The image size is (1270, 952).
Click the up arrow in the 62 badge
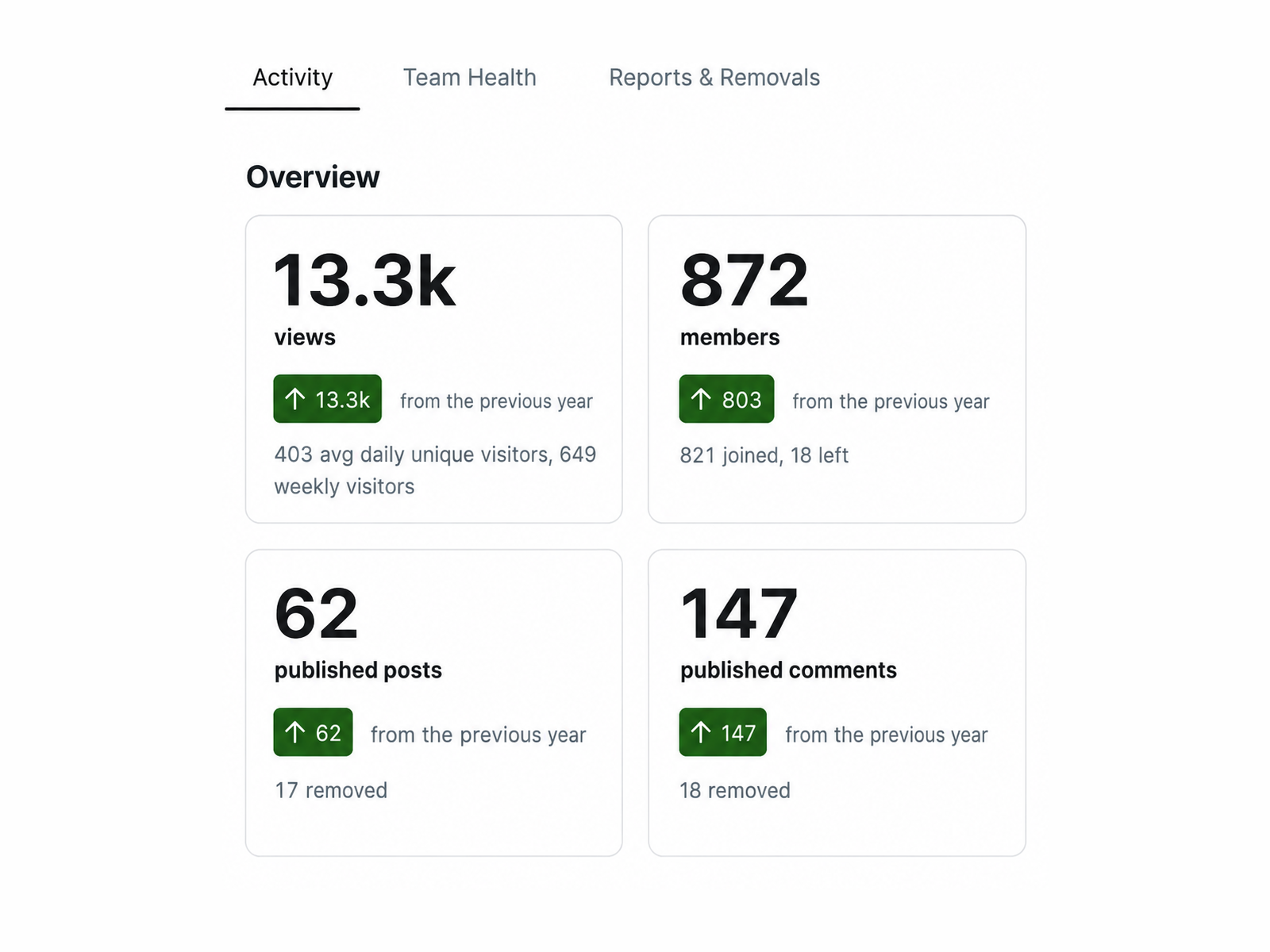[x=295, y=732]
